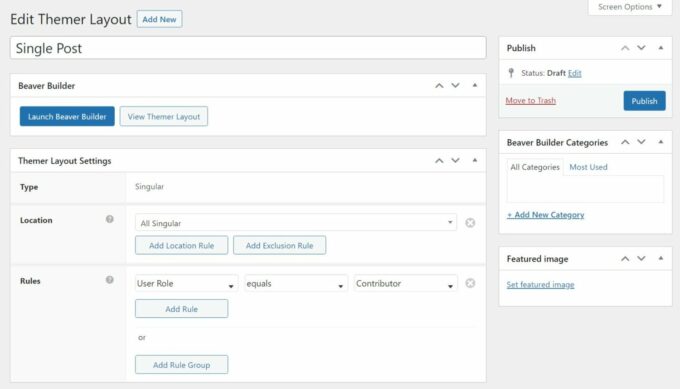680x389 pixels.
Task: Open the Rules help tooltip icon
Action: click(110, 280)
